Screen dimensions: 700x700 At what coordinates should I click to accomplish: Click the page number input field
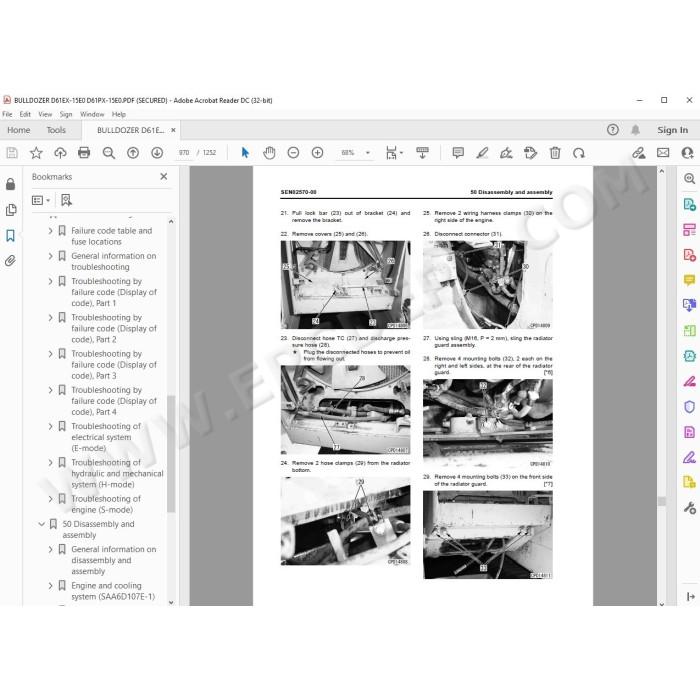[x=184, y=153]
